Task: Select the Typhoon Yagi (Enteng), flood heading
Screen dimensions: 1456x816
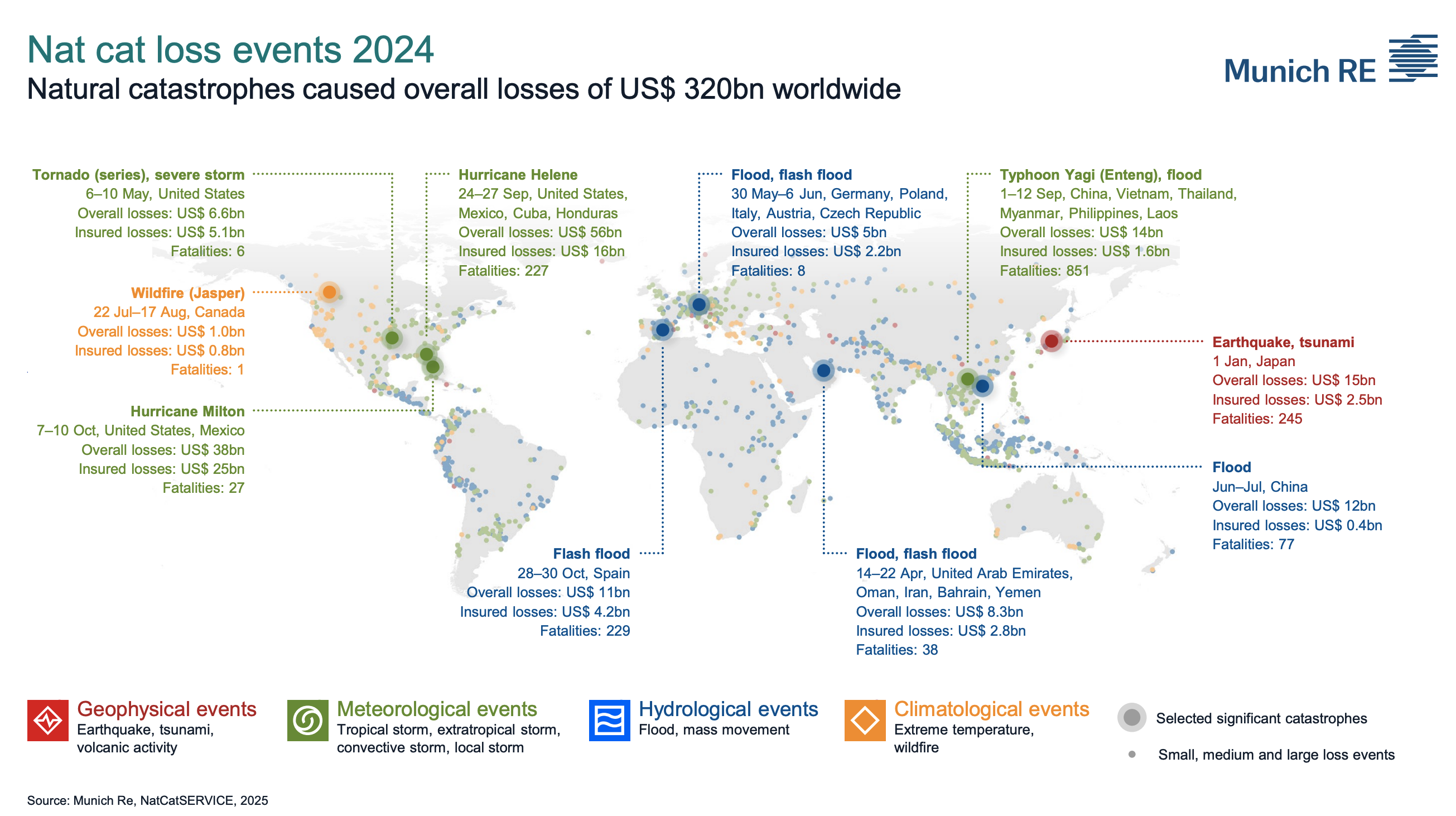Action: (x=1100, y=175)
